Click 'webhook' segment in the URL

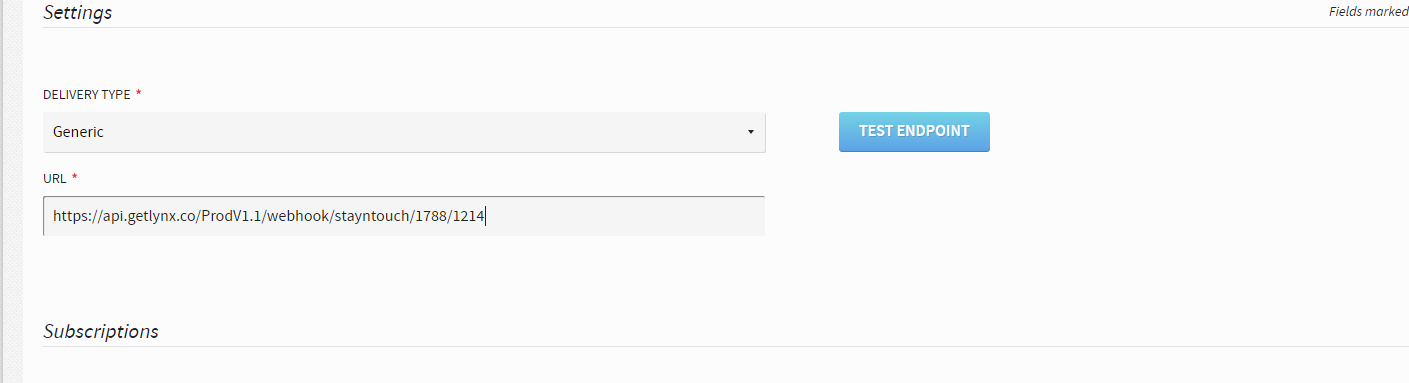[x=299, y=216]
